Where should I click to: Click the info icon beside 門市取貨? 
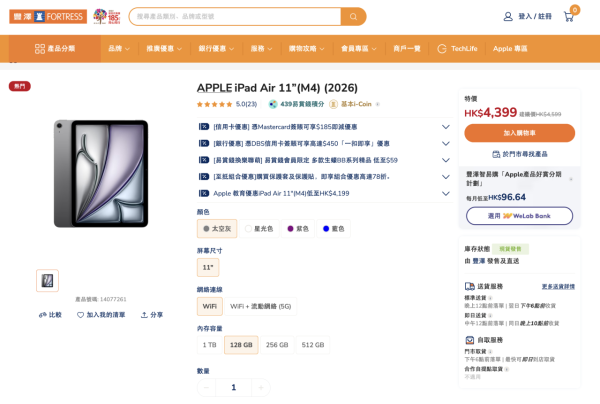coord(490,351)
